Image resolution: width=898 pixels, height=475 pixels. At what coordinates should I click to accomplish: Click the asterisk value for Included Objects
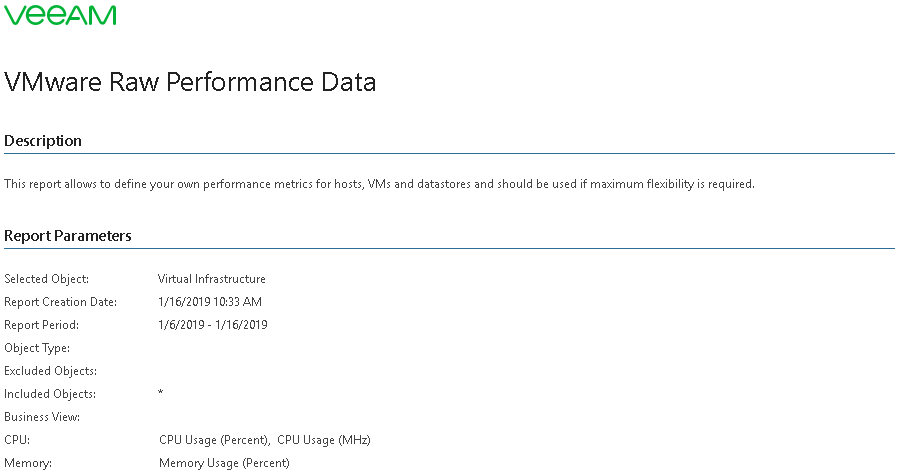click(x=160, y=392)
